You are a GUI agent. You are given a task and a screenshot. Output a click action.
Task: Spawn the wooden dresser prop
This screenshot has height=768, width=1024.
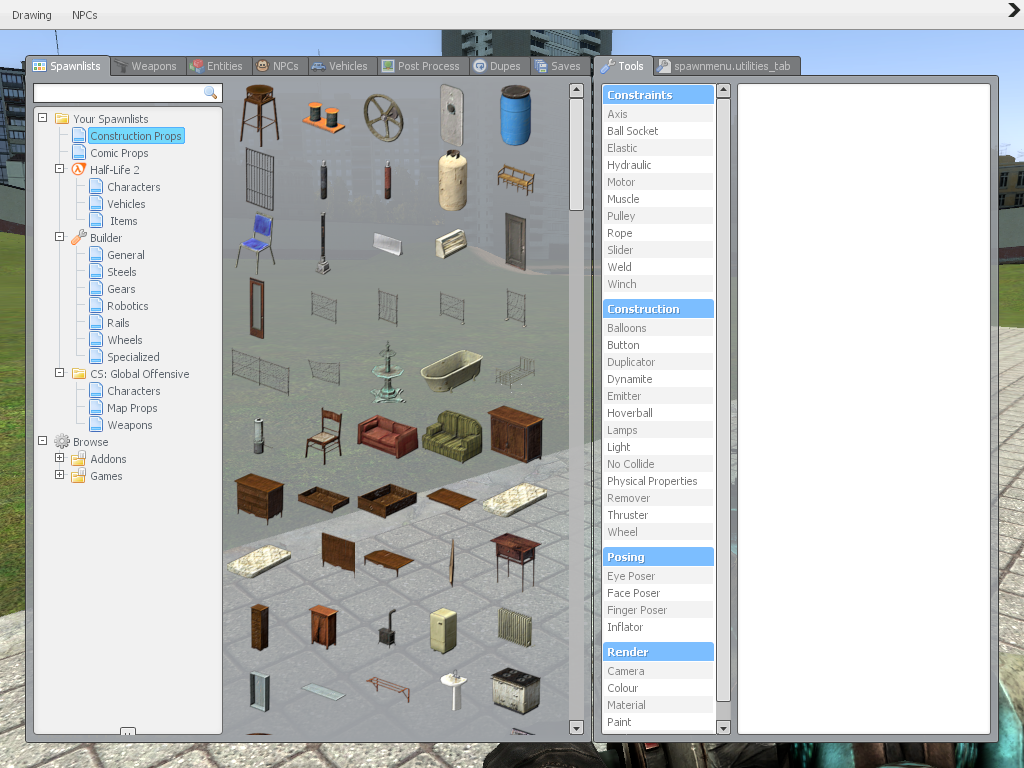259,499
